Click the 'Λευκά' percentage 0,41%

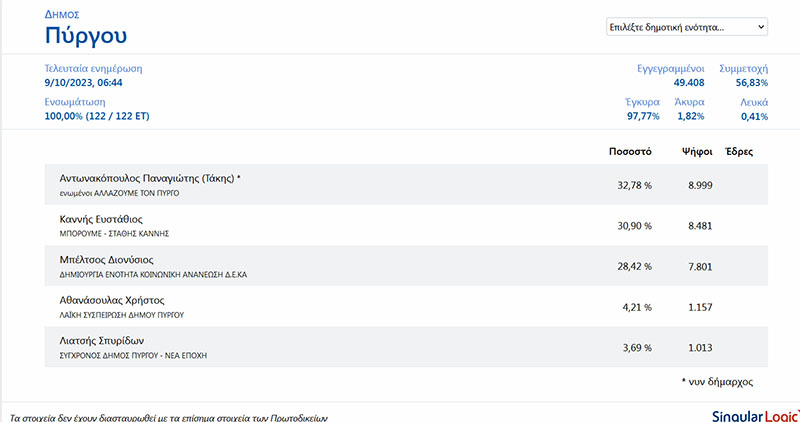754,116
